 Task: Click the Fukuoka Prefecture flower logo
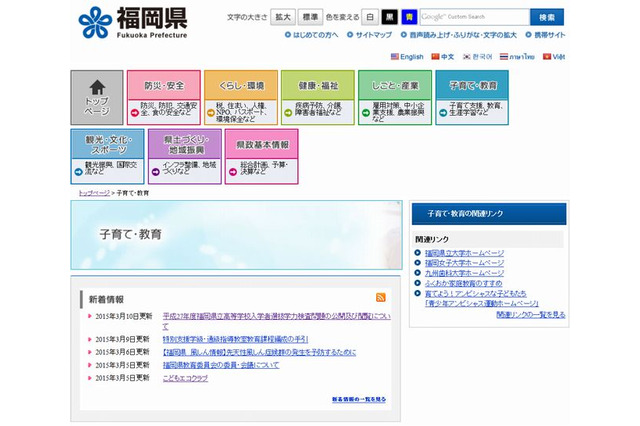pyautogui.click(x=97, y=23)
